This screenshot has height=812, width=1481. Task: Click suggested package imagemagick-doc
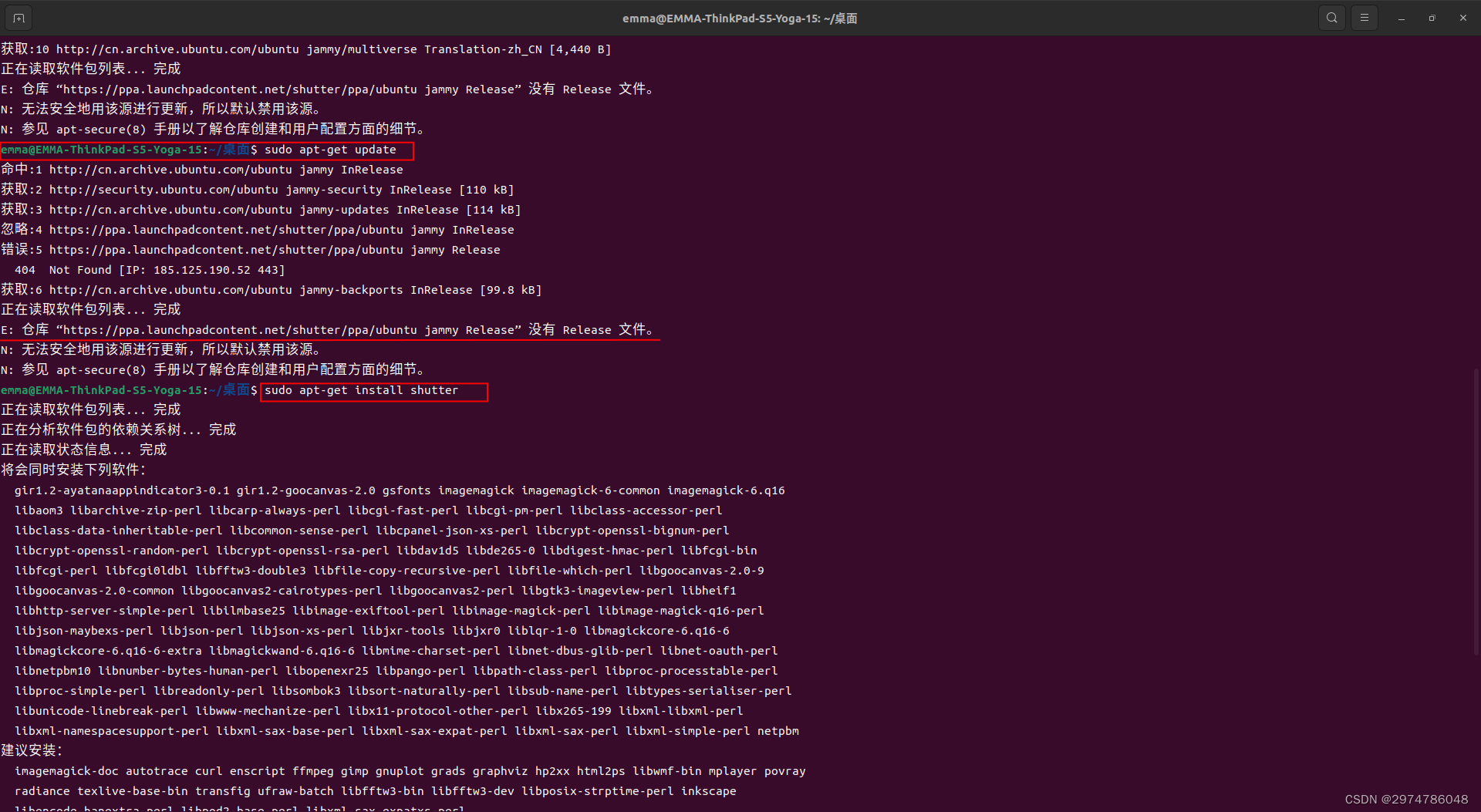[x=66, y=771]
